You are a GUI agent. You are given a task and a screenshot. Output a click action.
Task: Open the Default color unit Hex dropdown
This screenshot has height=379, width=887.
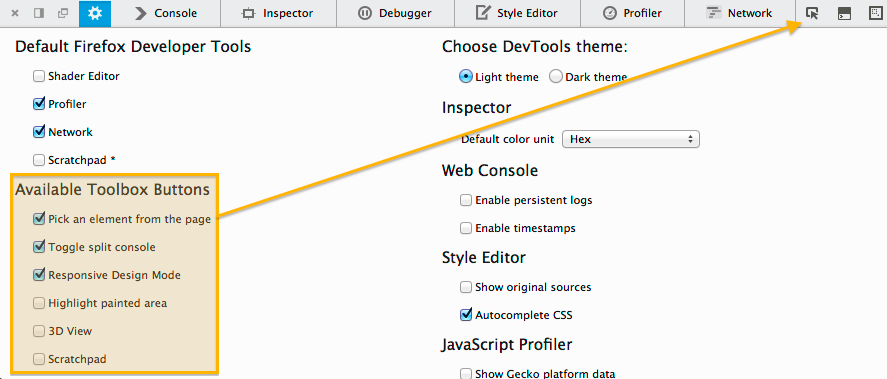coord(631,139)
